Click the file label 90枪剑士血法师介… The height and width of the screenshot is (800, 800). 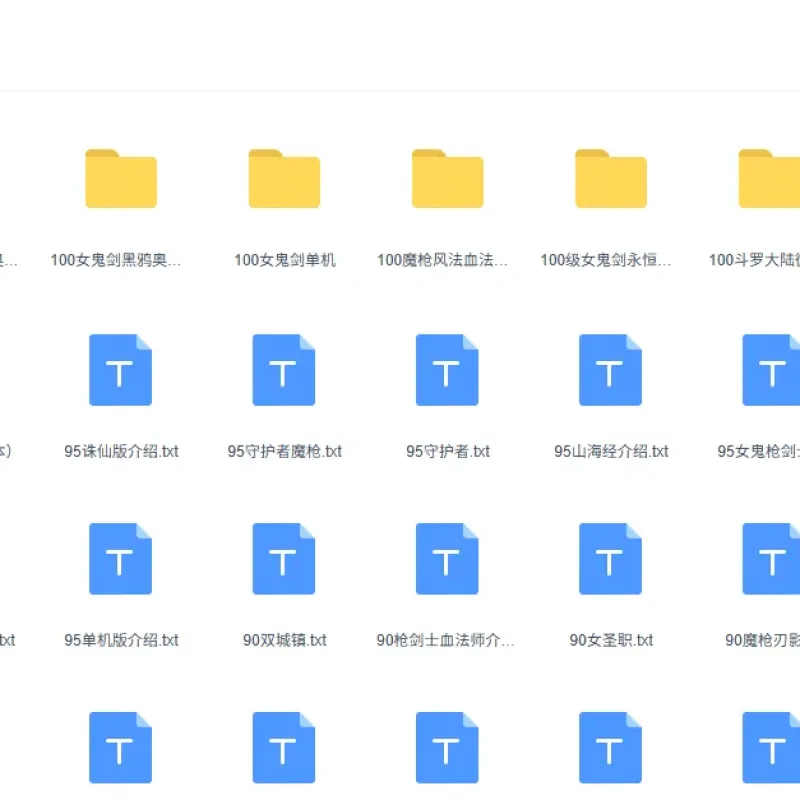click(445, 640)
